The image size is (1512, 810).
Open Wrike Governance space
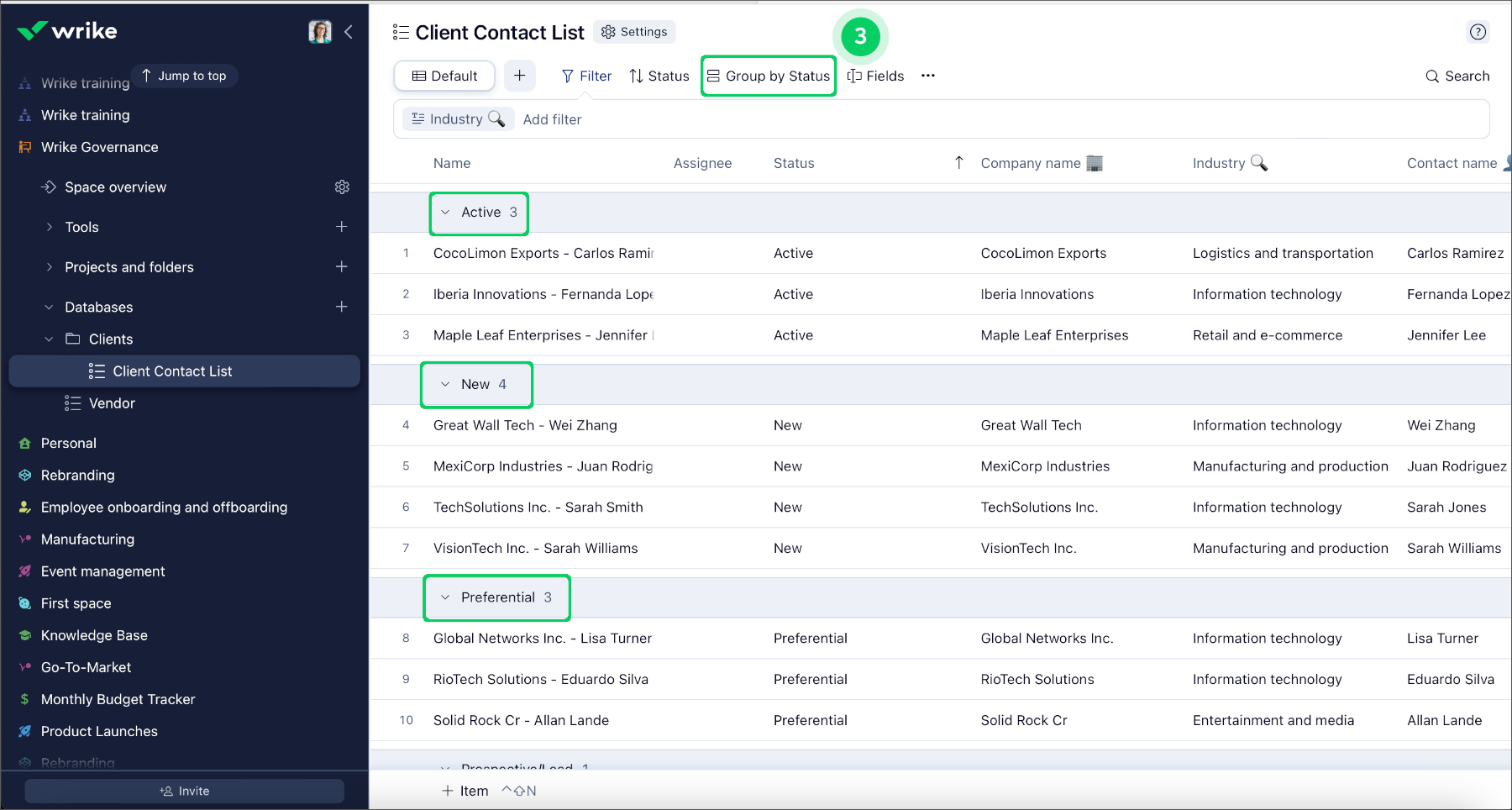pyautogui.click(x=99, y=147)
